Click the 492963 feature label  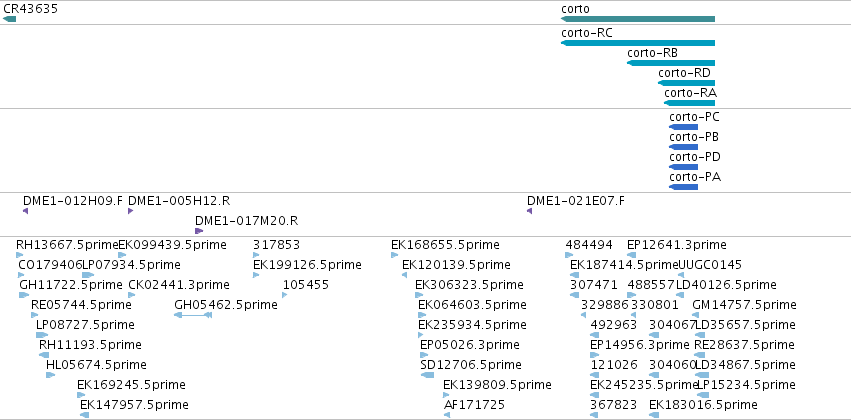point(614,325)
